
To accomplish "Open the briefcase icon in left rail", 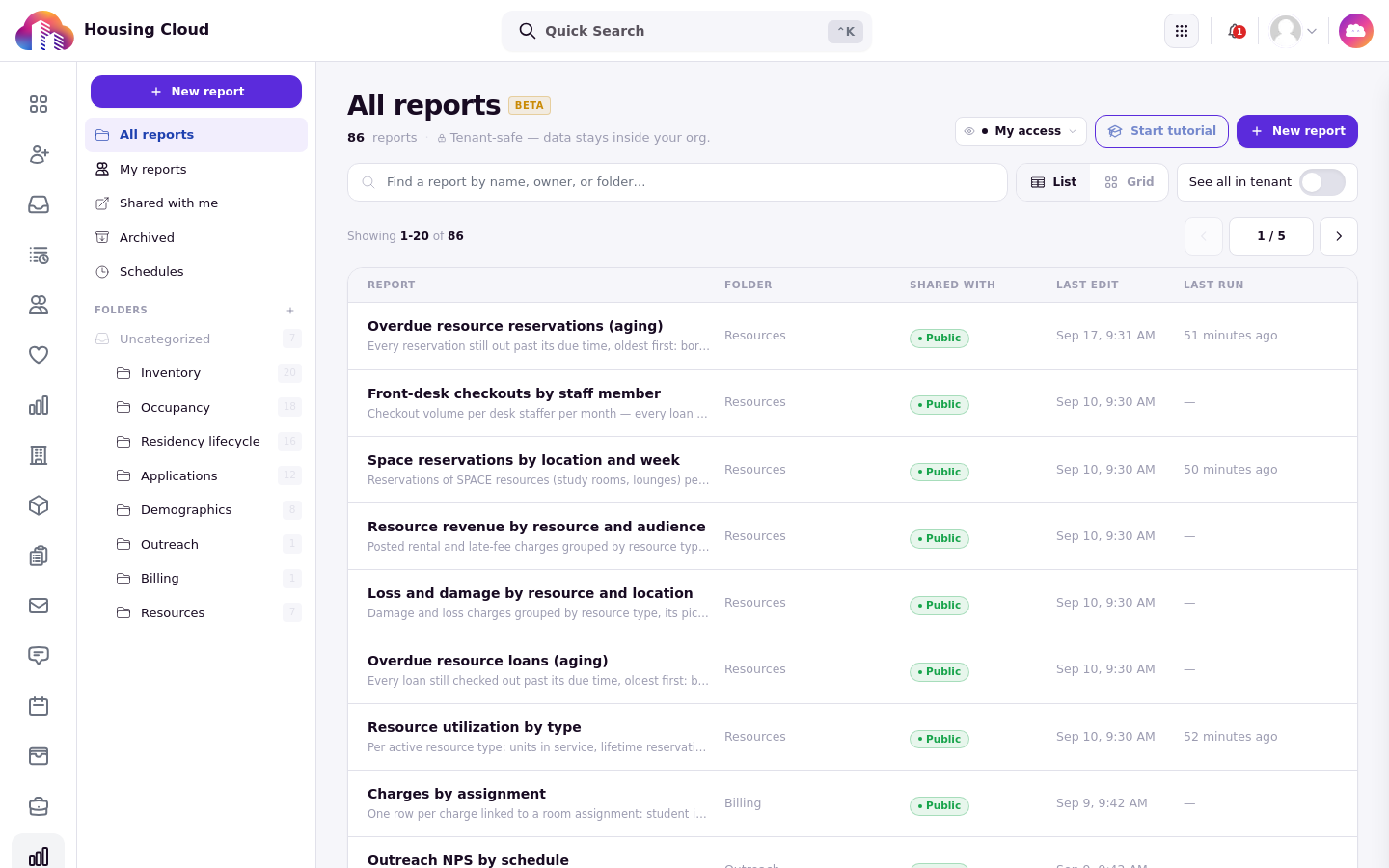I will [x=39, y=806].
